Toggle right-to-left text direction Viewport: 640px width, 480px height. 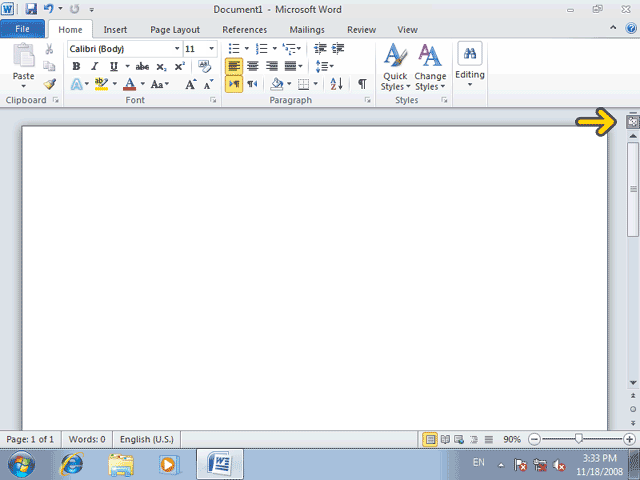[252, 84]
